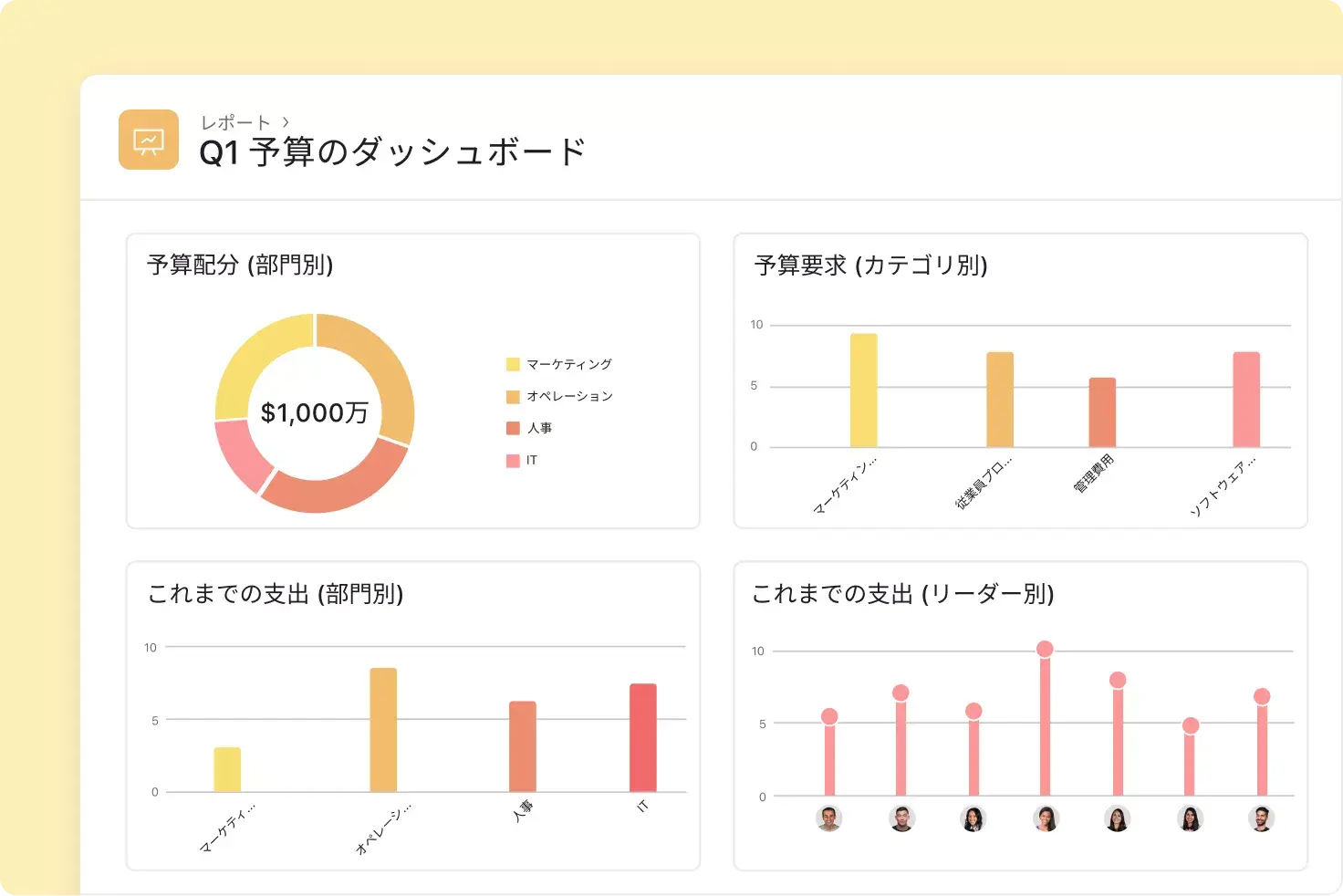The width and height of the screenshot is (1343, 896).
Task: Open the 予算配分 (部門別) card title
Action: click(241, 266)
